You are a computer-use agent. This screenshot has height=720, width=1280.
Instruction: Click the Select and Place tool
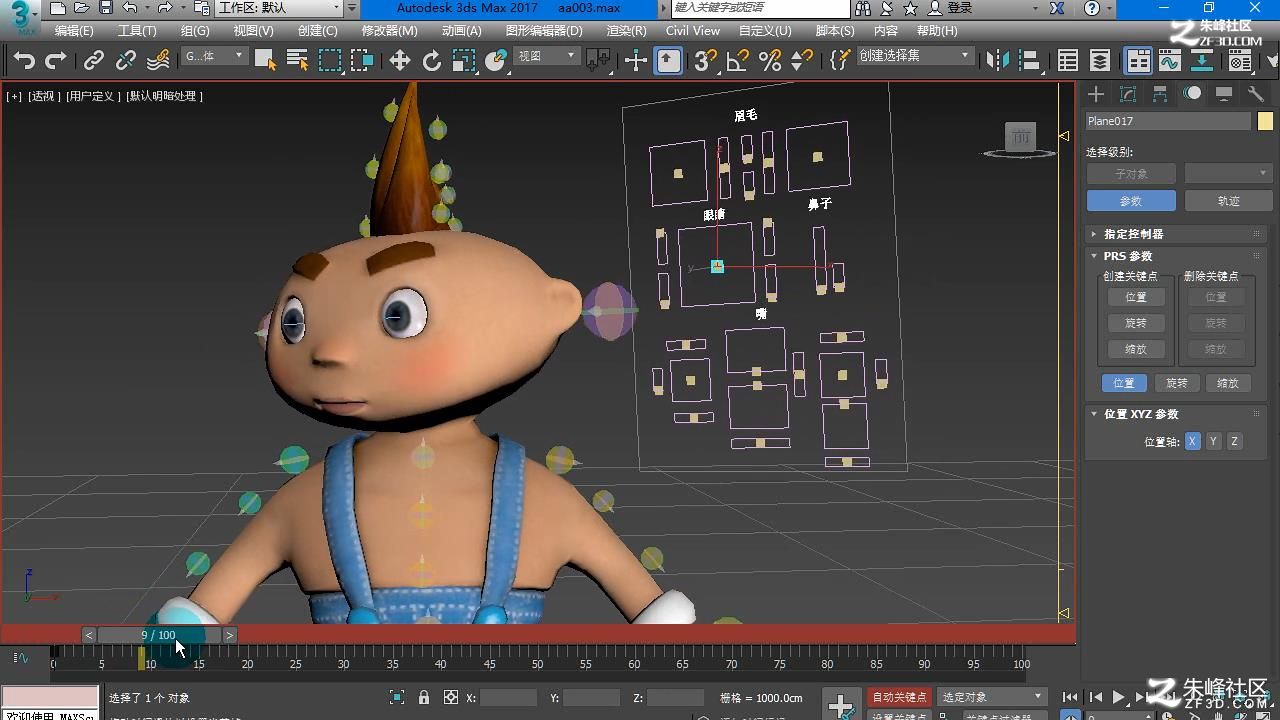tap(496, 61)
